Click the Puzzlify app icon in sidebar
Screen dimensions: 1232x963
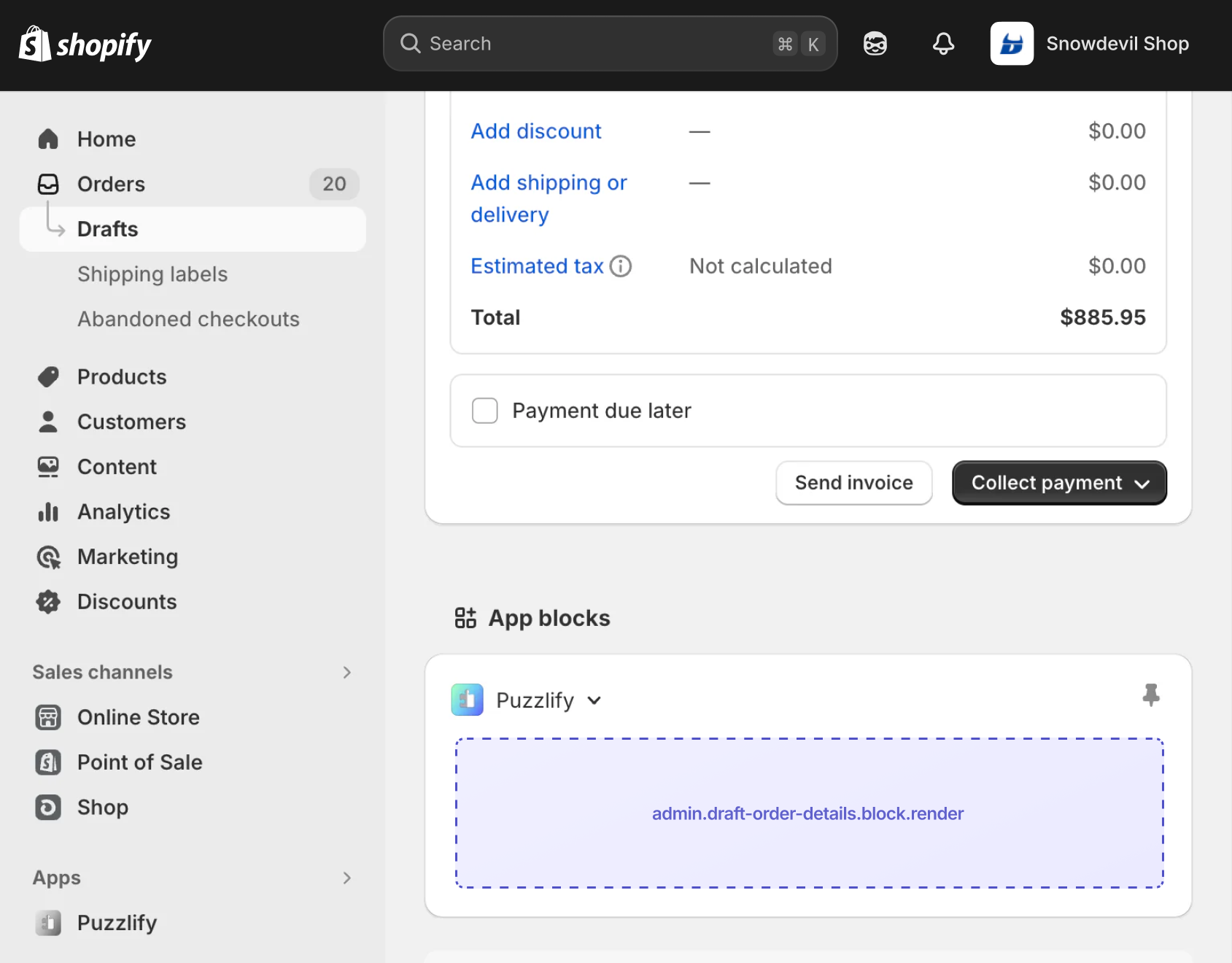[x=48, y=923]
